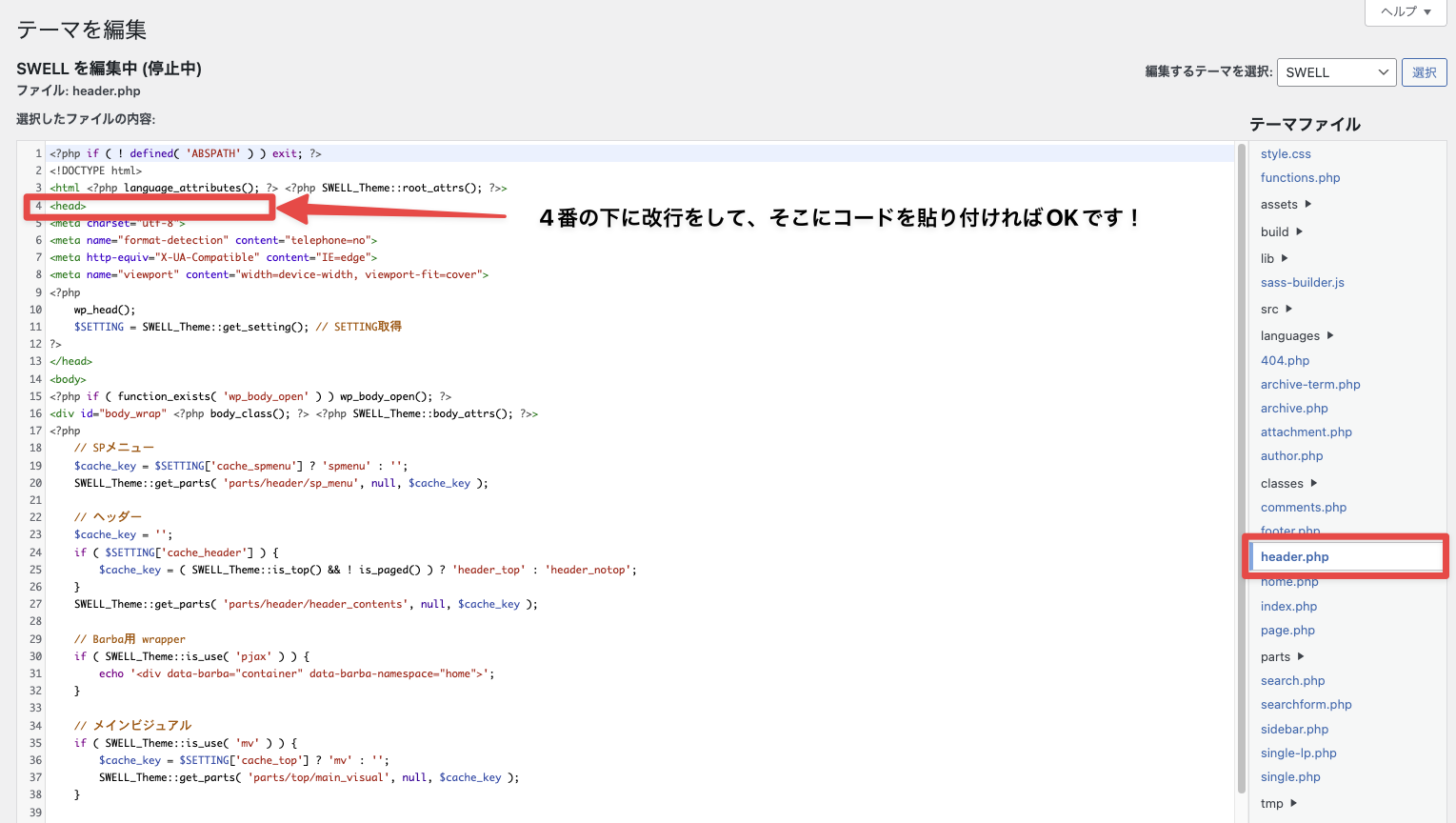This screenshot has height=823, width=1456.
Task: Open functions.php in the editor
Action: (x=1300, y=178)
